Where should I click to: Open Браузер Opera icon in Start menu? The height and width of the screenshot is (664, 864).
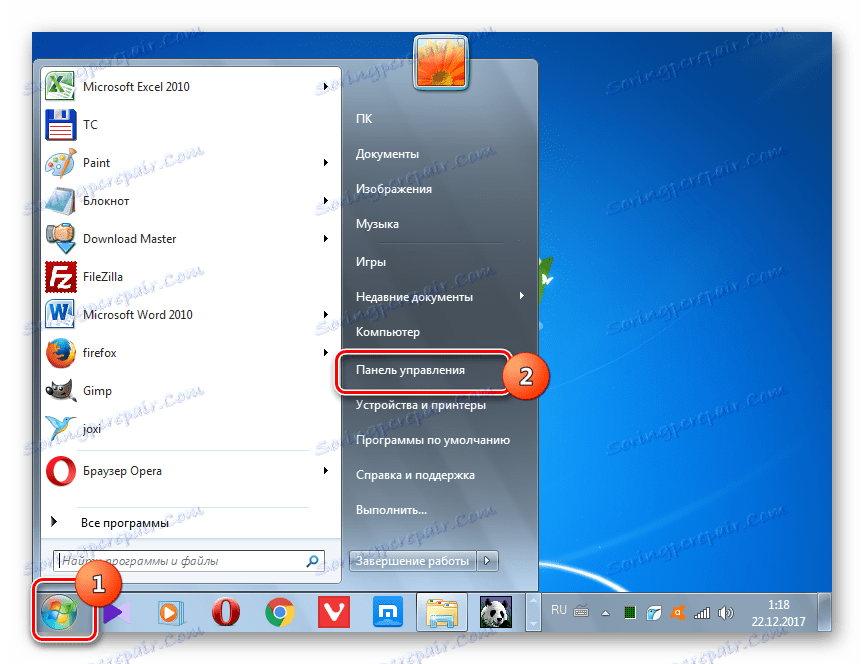click(x=60, y=471)
